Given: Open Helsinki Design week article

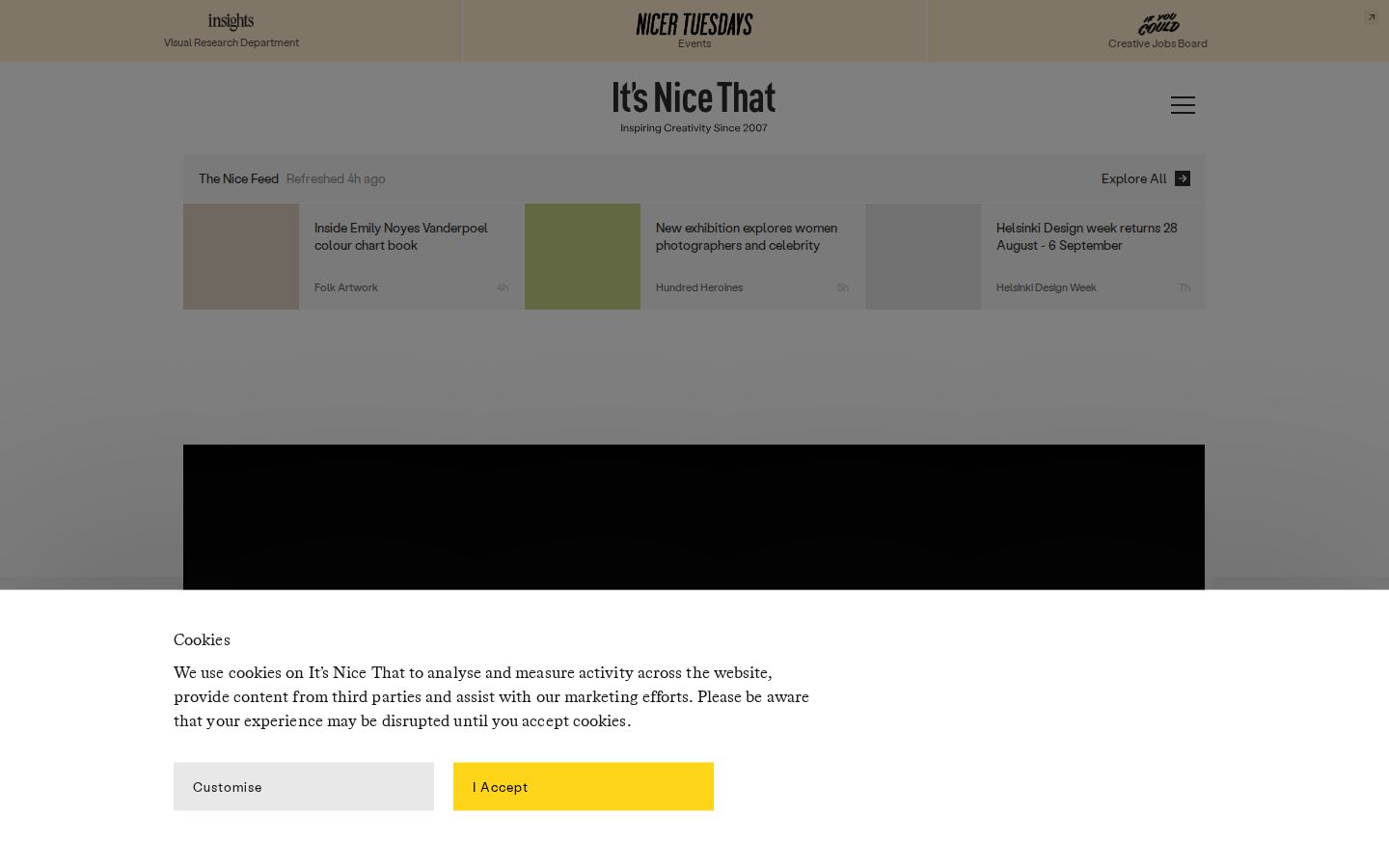Looking at the screenshot, I should tap(1087, 236).
